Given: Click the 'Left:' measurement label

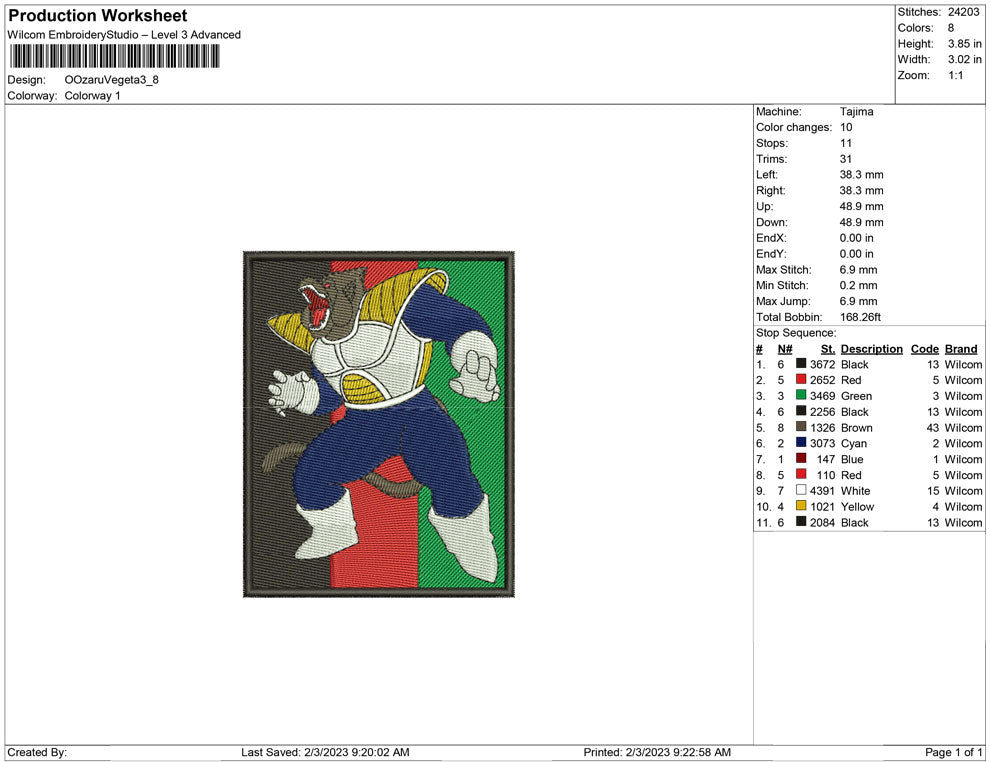Looking at the screenshot, I should 766,175.
